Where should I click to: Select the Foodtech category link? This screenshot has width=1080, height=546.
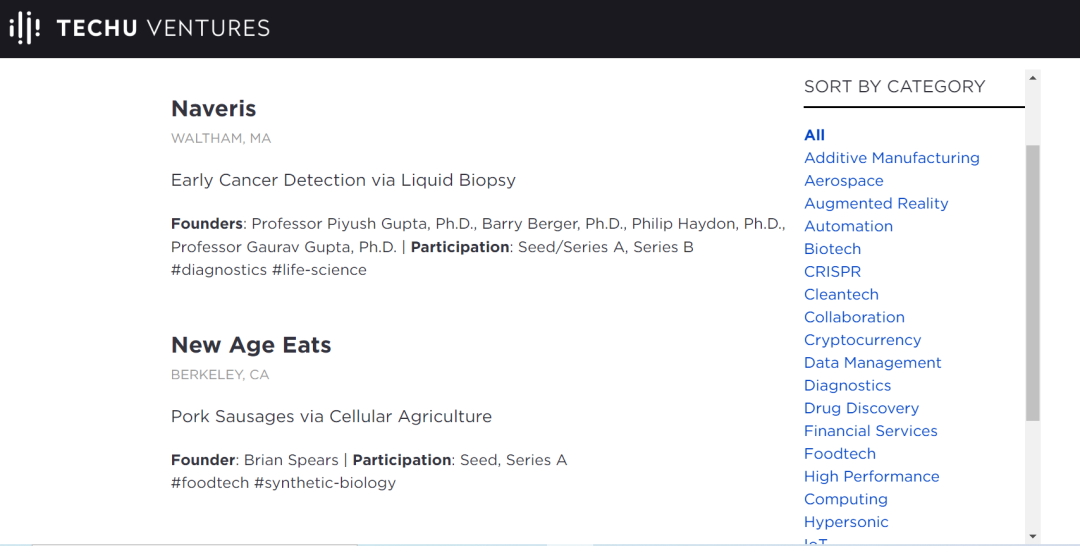click(x=840, y=454)
